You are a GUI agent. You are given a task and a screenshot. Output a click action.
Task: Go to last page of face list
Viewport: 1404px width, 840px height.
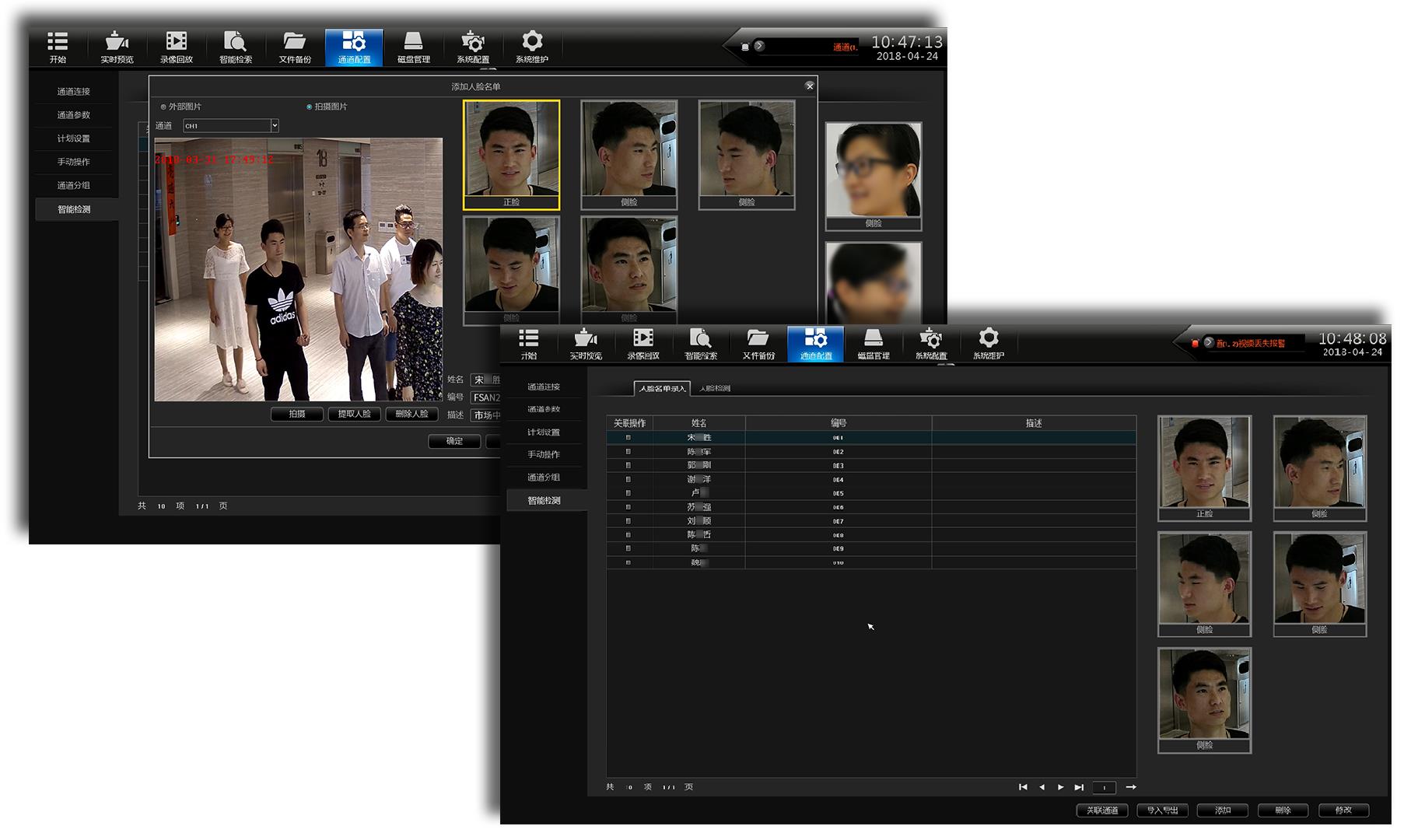point(1079,787)
